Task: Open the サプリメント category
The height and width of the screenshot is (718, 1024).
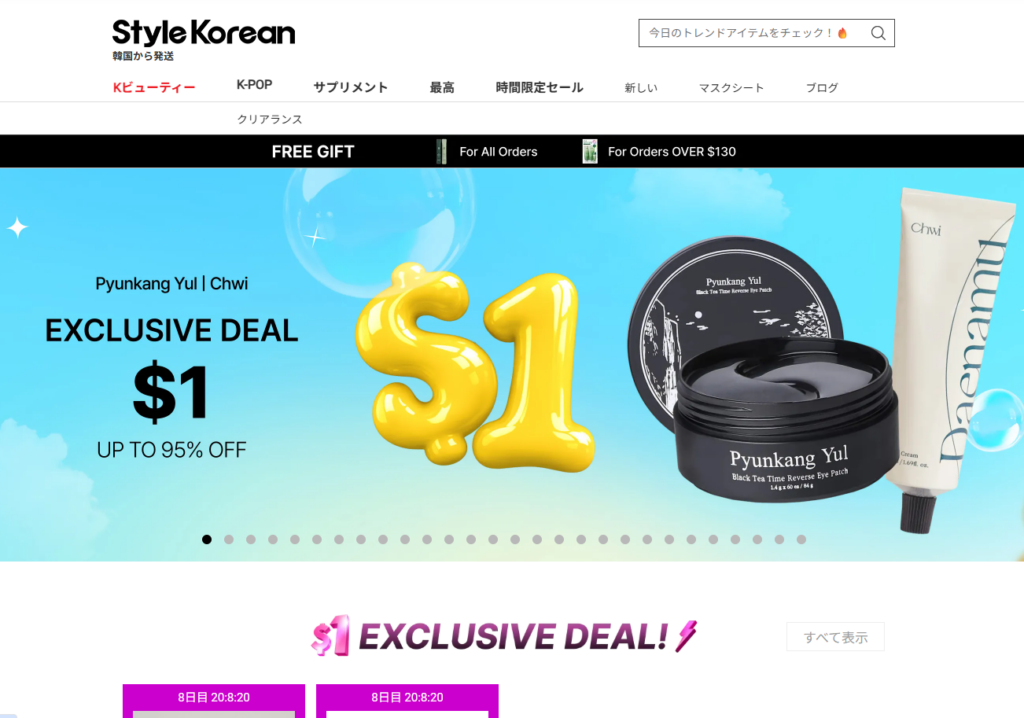Action: (x=351, y=88)
